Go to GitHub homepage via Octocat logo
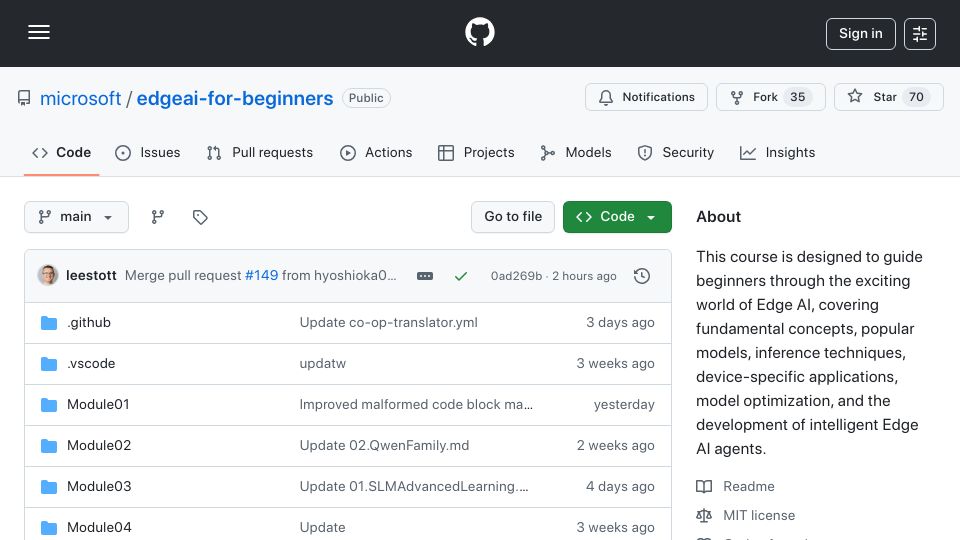960x540 pixels. pos(479,32)
